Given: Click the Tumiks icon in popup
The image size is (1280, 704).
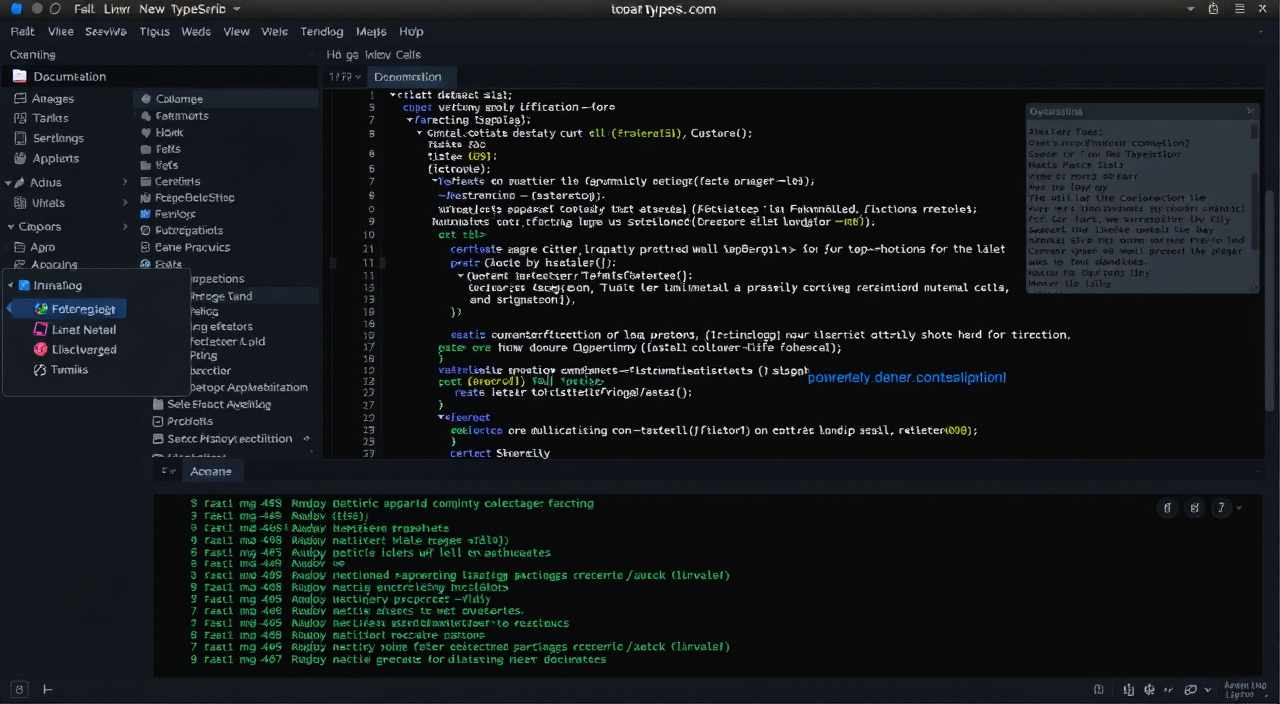Looking at the screenshot, I should 41,370.
